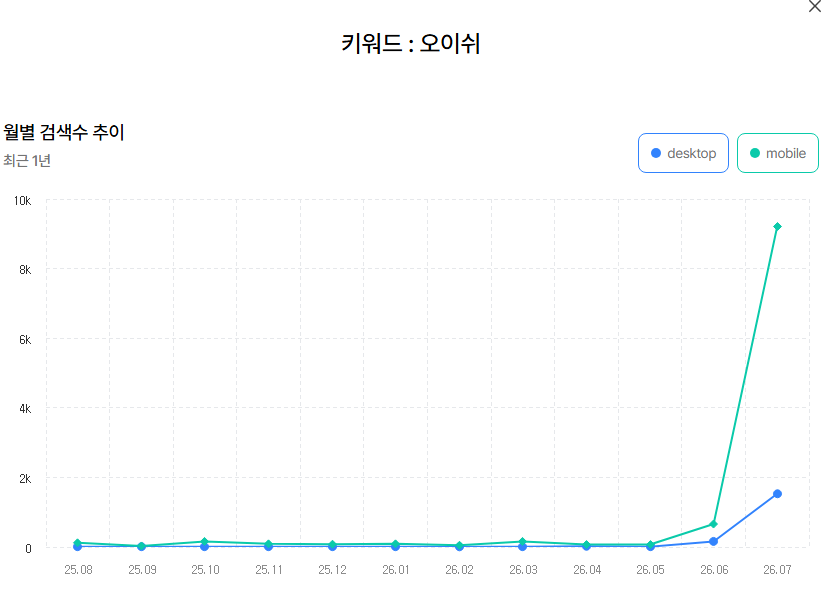
Task: Select the mobile marker at 26.03
Action: coord(523,542)
